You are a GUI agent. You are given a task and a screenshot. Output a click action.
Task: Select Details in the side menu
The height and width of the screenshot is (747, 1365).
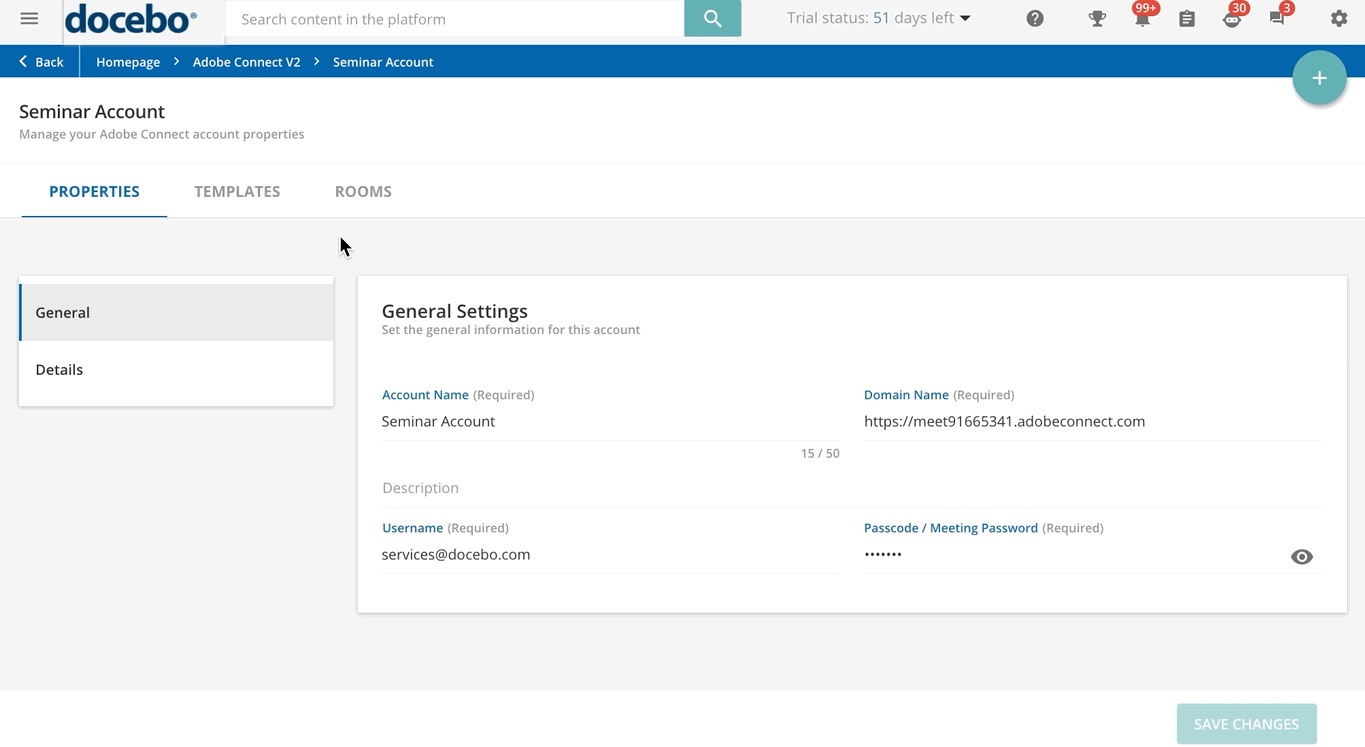[176, 370]
